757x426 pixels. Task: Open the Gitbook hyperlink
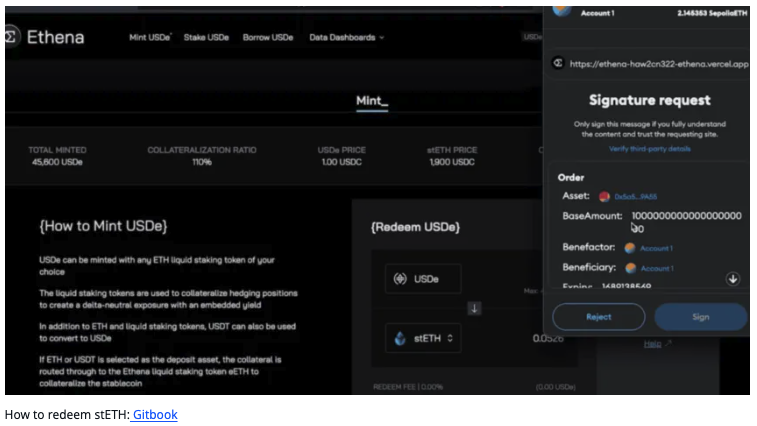(x=155, y=414)
